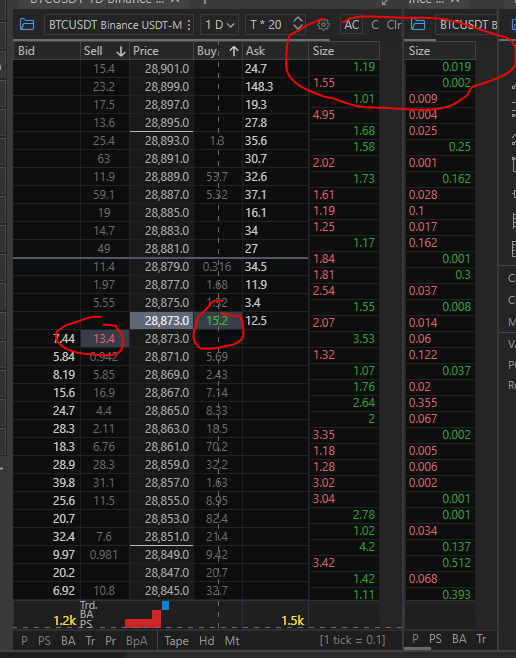The image size is (516, 658).
Task: Click the down arrow in the Sell header
Action: point(121,51)
